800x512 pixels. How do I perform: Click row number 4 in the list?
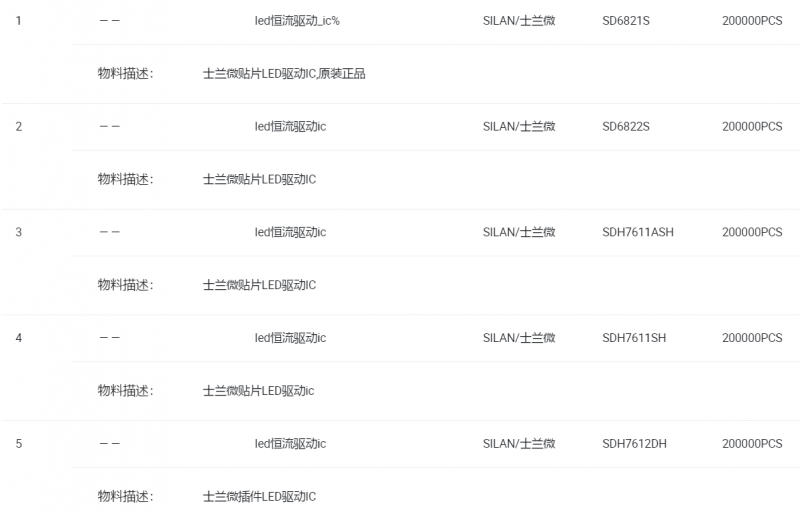[x=19, y=338]
